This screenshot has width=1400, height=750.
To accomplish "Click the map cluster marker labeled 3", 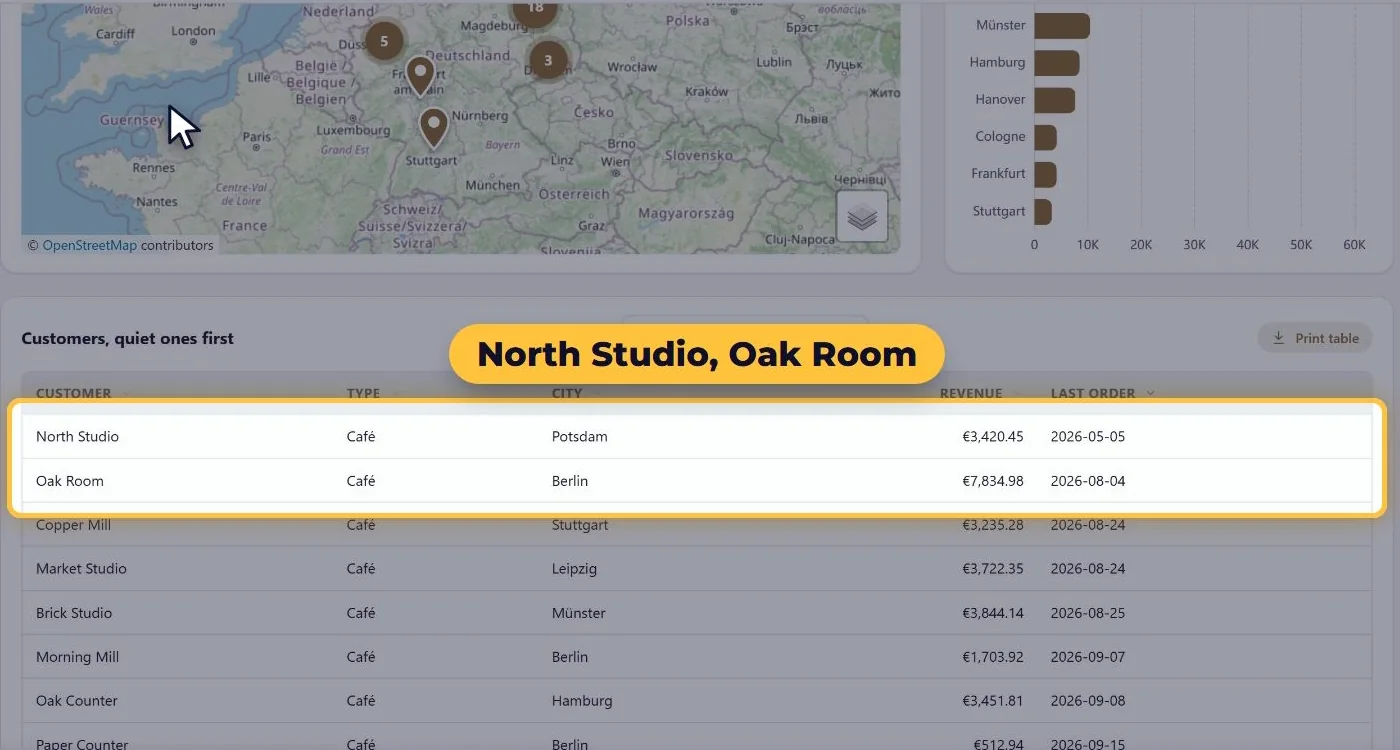I will click(x=548, y=60).
